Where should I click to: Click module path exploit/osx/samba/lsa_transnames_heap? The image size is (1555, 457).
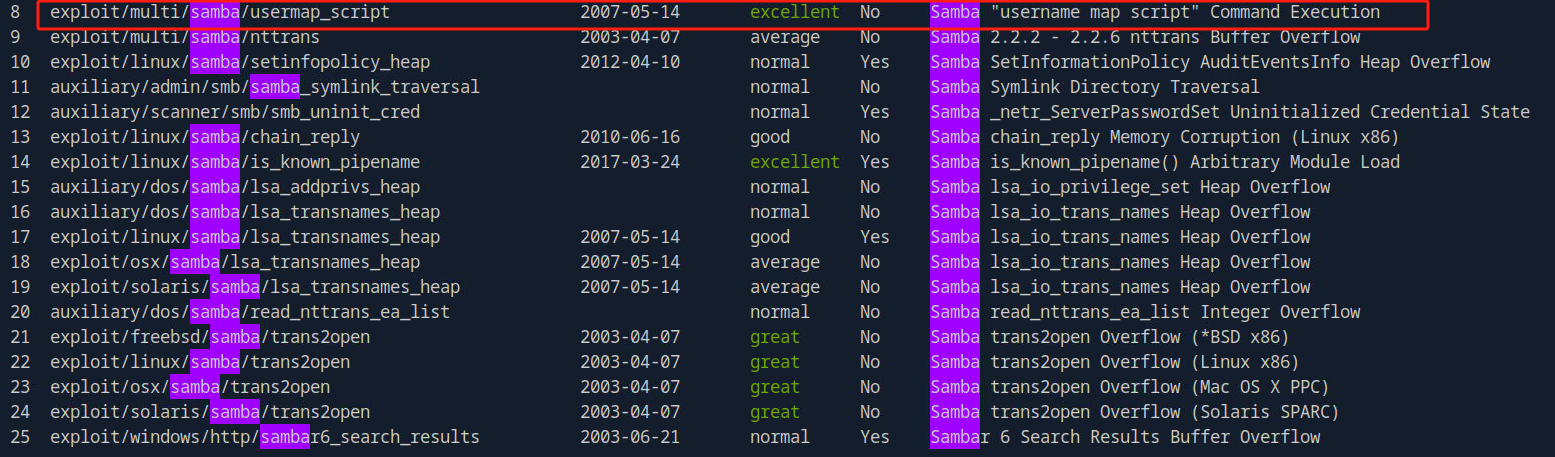tap(235, 263)
